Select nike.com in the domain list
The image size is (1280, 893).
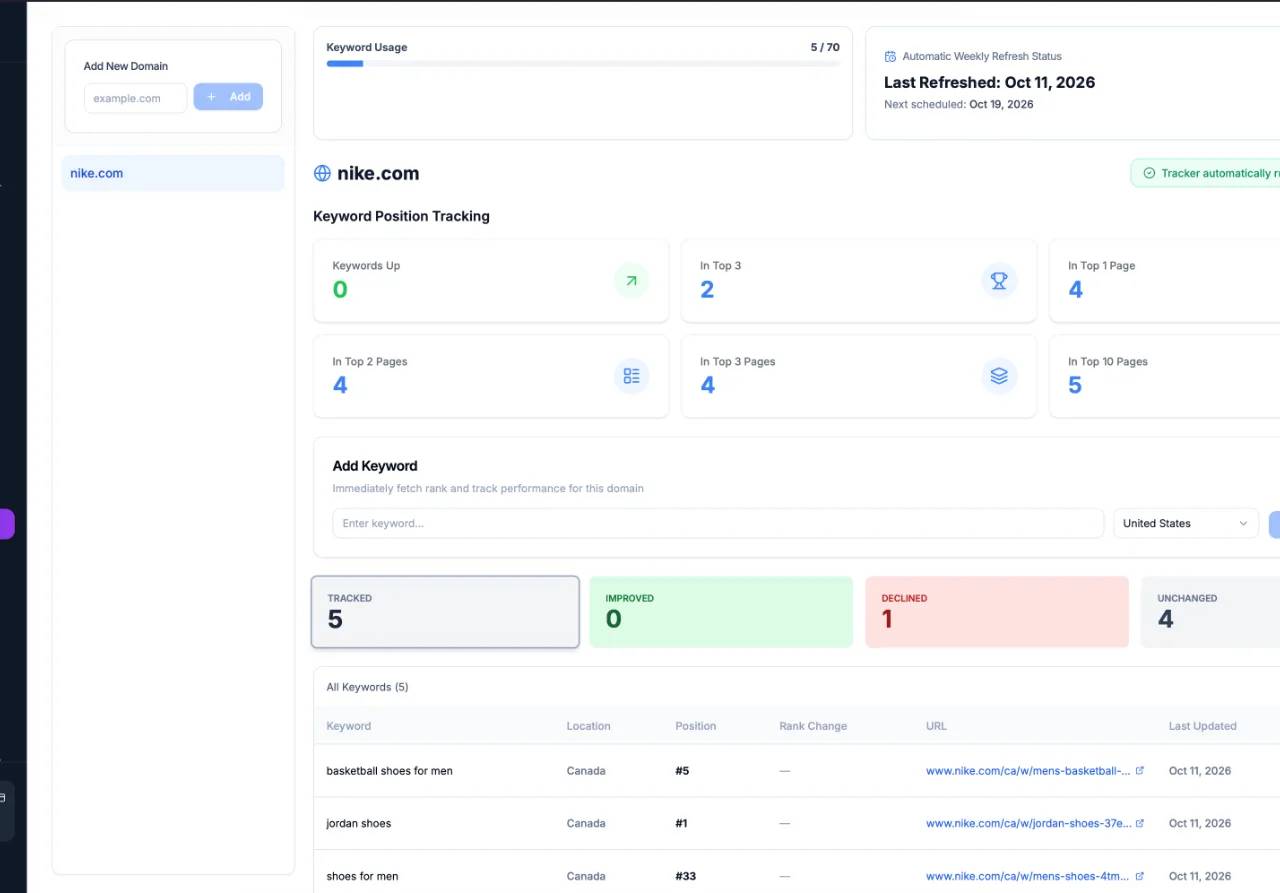coord(173,173)
